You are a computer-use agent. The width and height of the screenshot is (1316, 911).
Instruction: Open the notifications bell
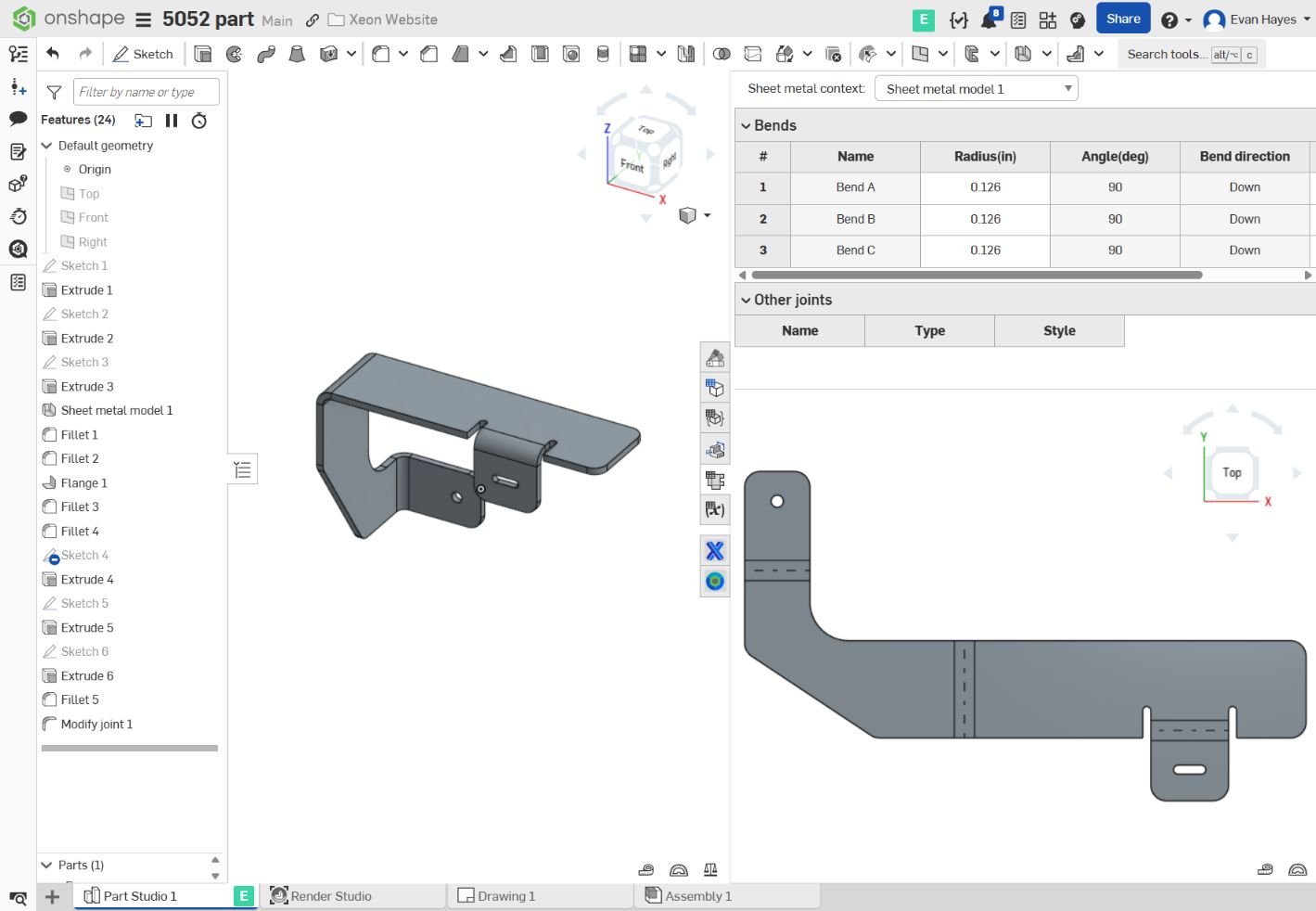(990, 19)
